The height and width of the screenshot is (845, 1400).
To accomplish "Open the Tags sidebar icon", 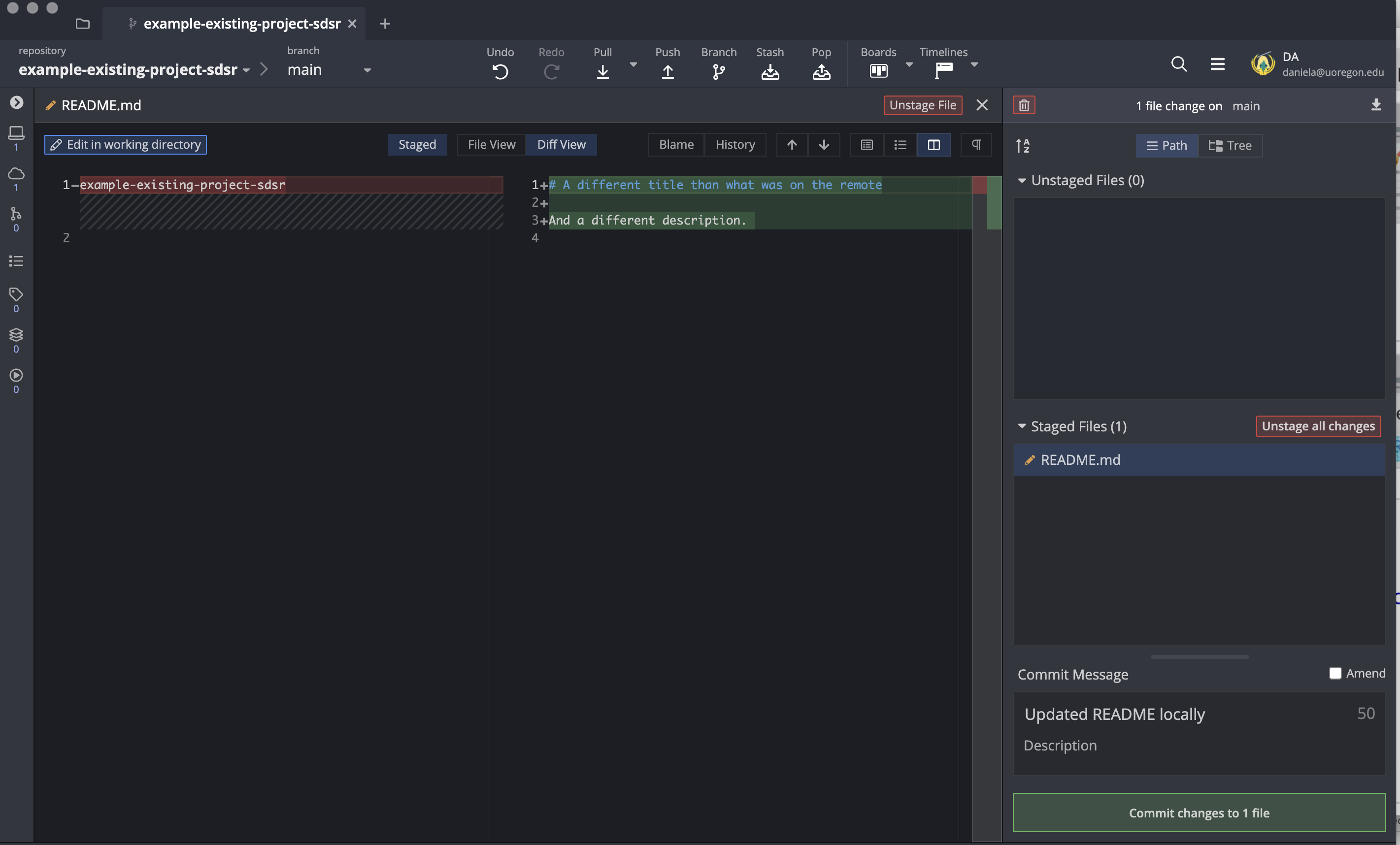I will click(x=16, y=294).
